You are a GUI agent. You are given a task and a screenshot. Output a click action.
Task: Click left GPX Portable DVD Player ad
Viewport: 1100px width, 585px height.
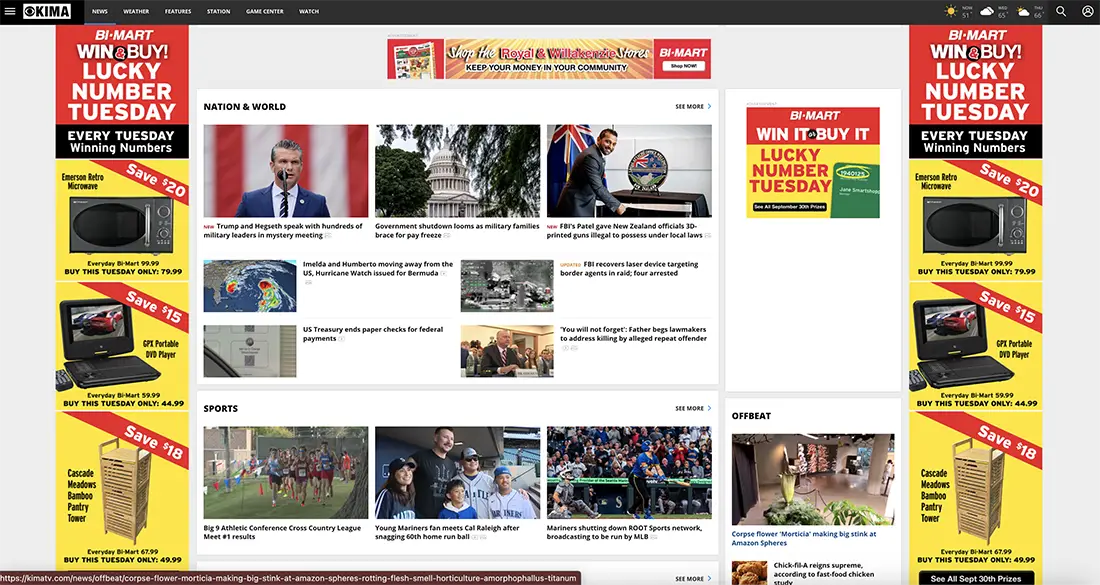[122, 346]
